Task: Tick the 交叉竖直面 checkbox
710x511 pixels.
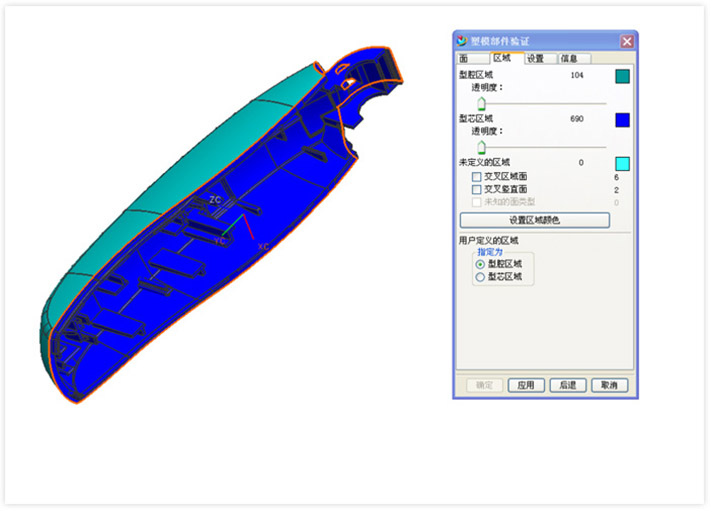Action: tap(477, 189)
